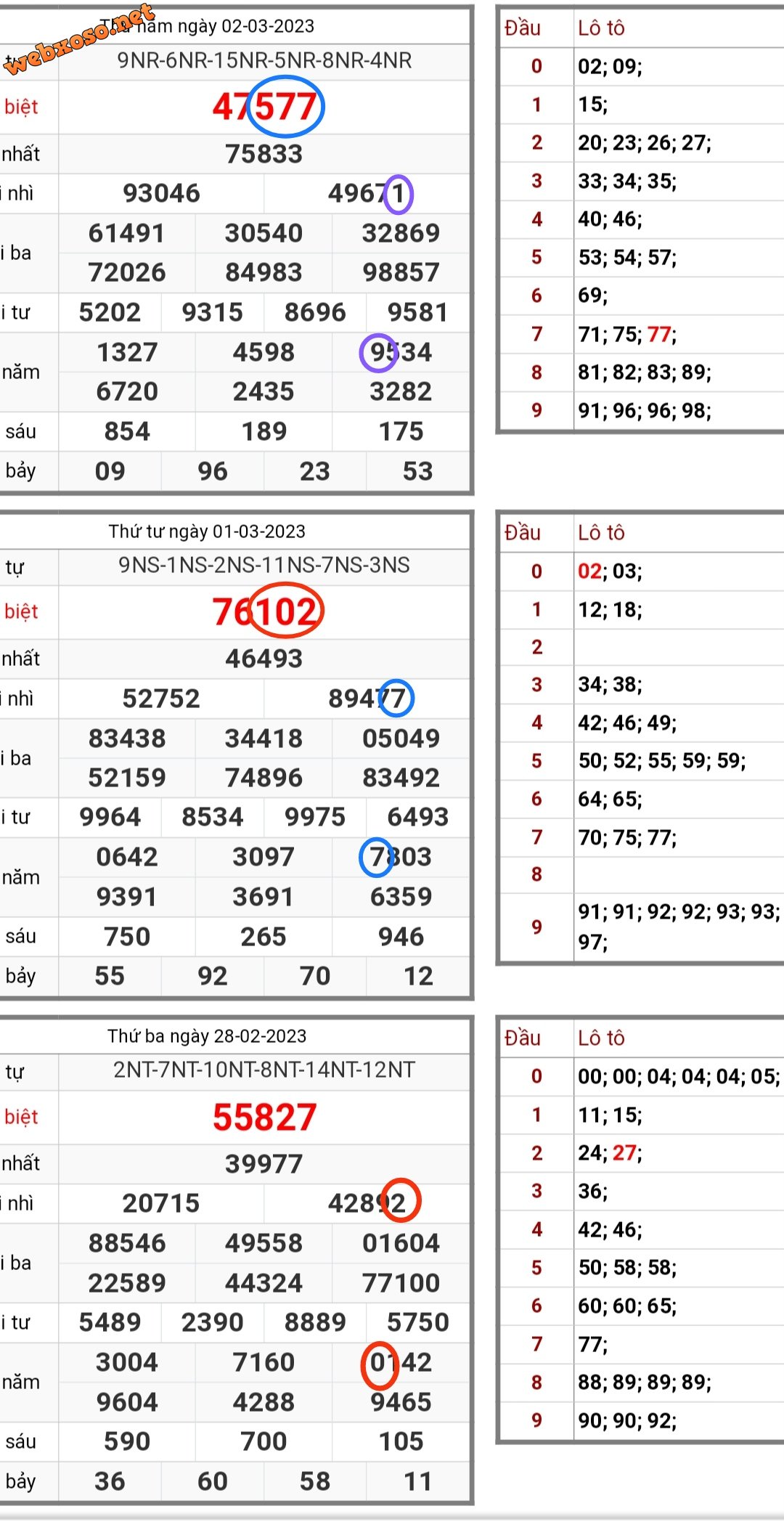Select third prize number 61491
The width and height of the screenshot is (784, 1522).
127,233
